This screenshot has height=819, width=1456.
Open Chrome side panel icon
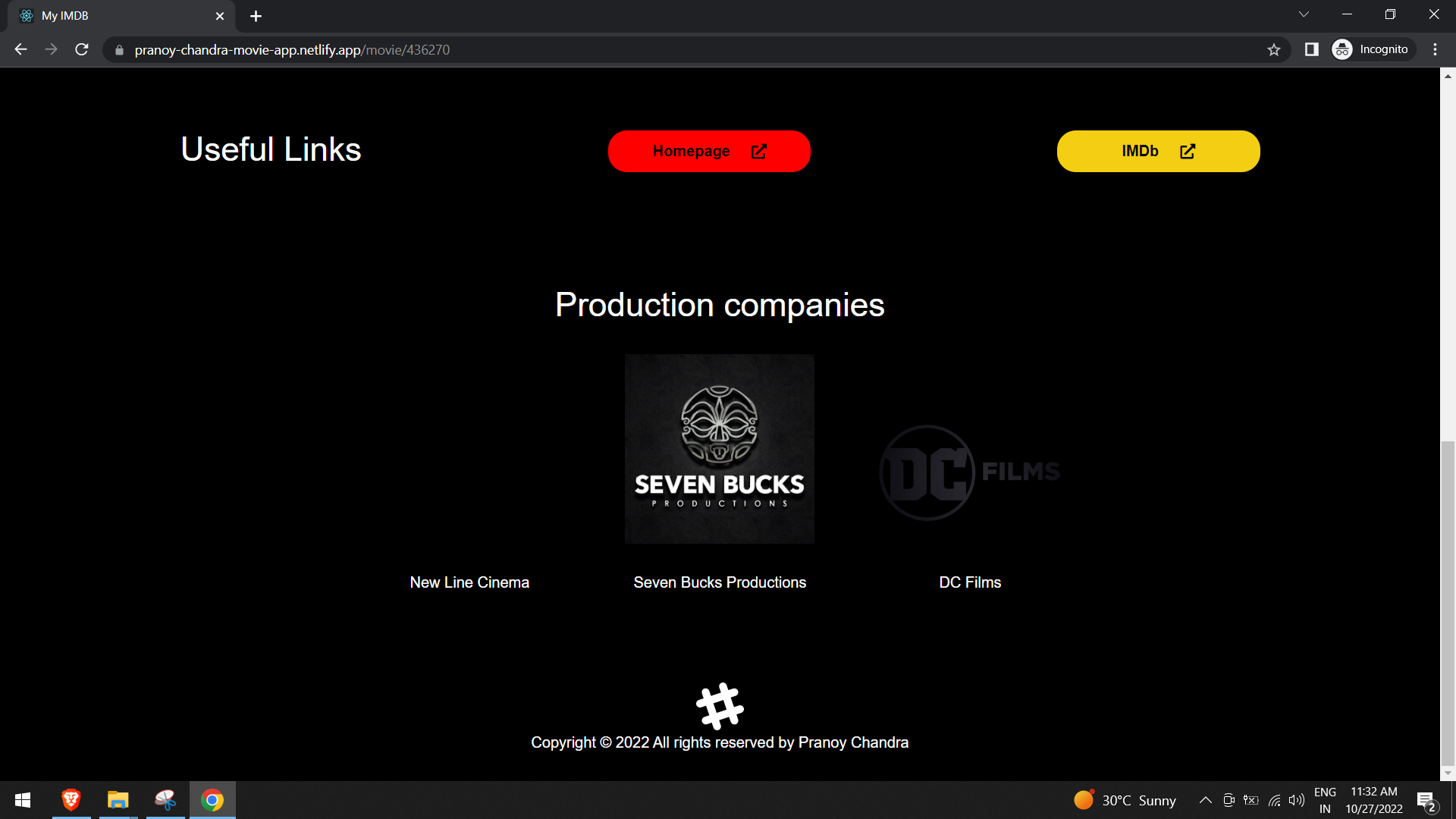pos(1311,49)
